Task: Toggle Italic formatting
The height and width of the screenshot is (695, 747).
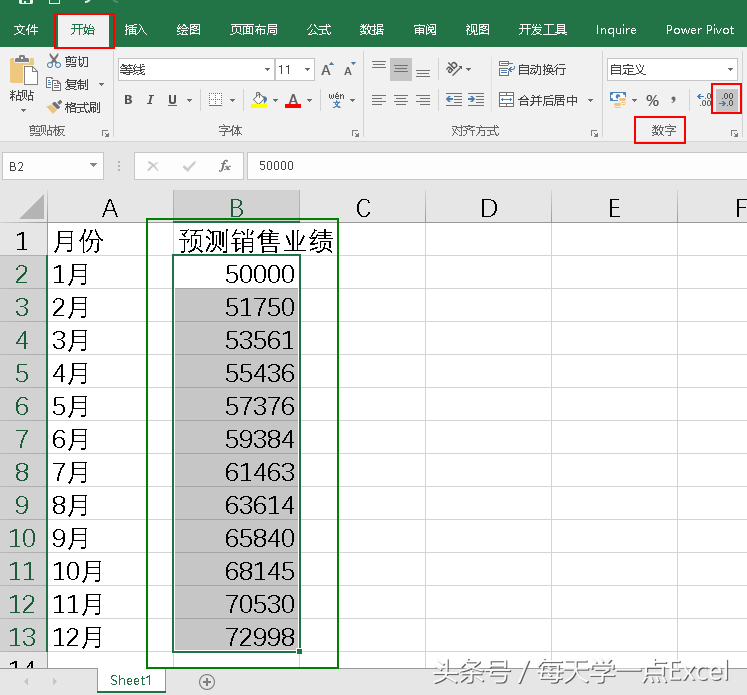Action: pyautogui.click(x=150, y=100)
